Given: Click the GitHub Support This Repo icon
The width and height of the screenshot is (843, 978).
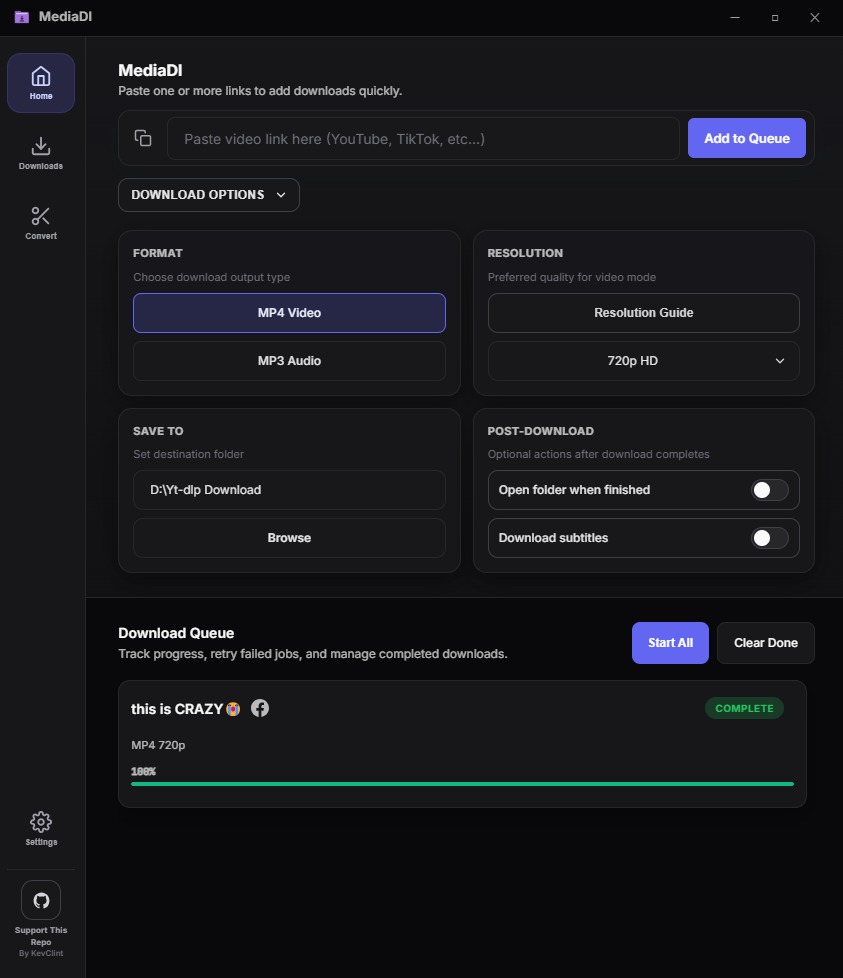Looking at the screenshot, I should pyautogui.click(x=40, y=899).
